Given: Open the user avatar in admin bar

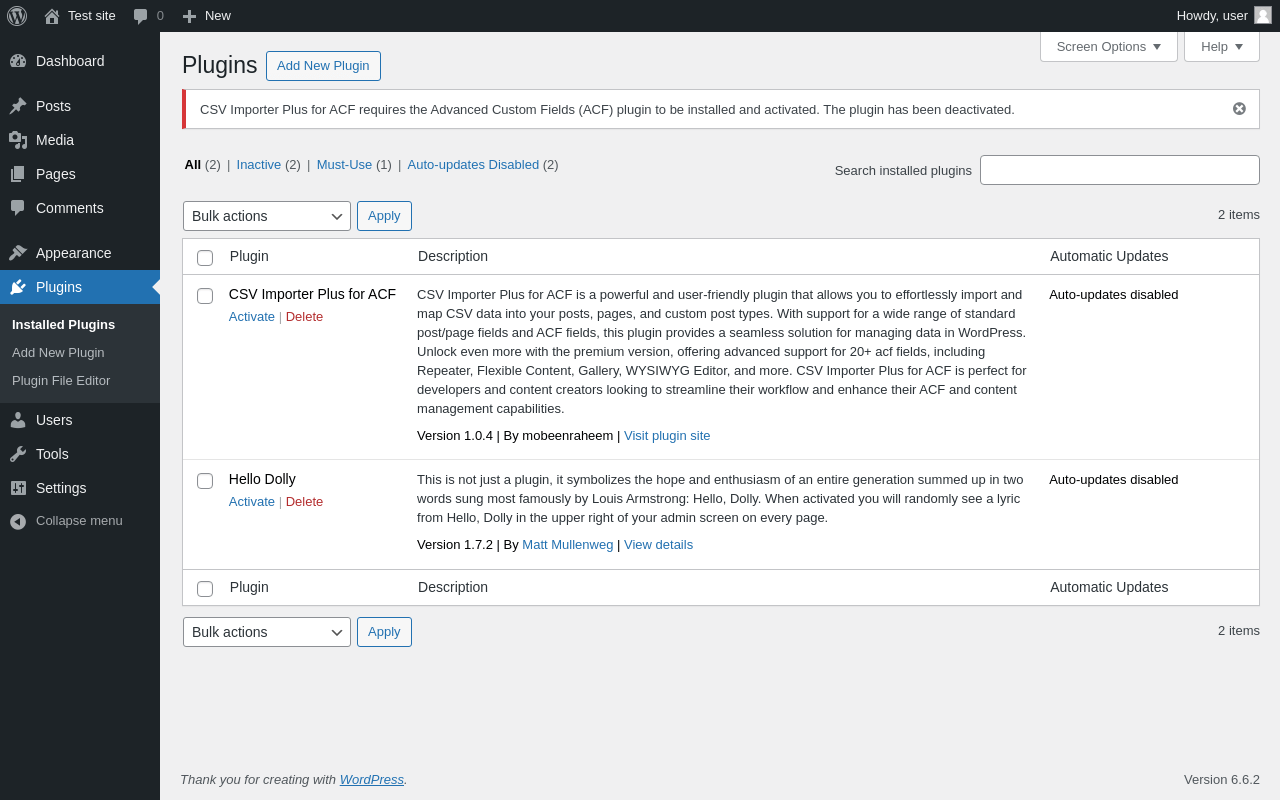Looking at the screenshot, I should point(1263,15).
